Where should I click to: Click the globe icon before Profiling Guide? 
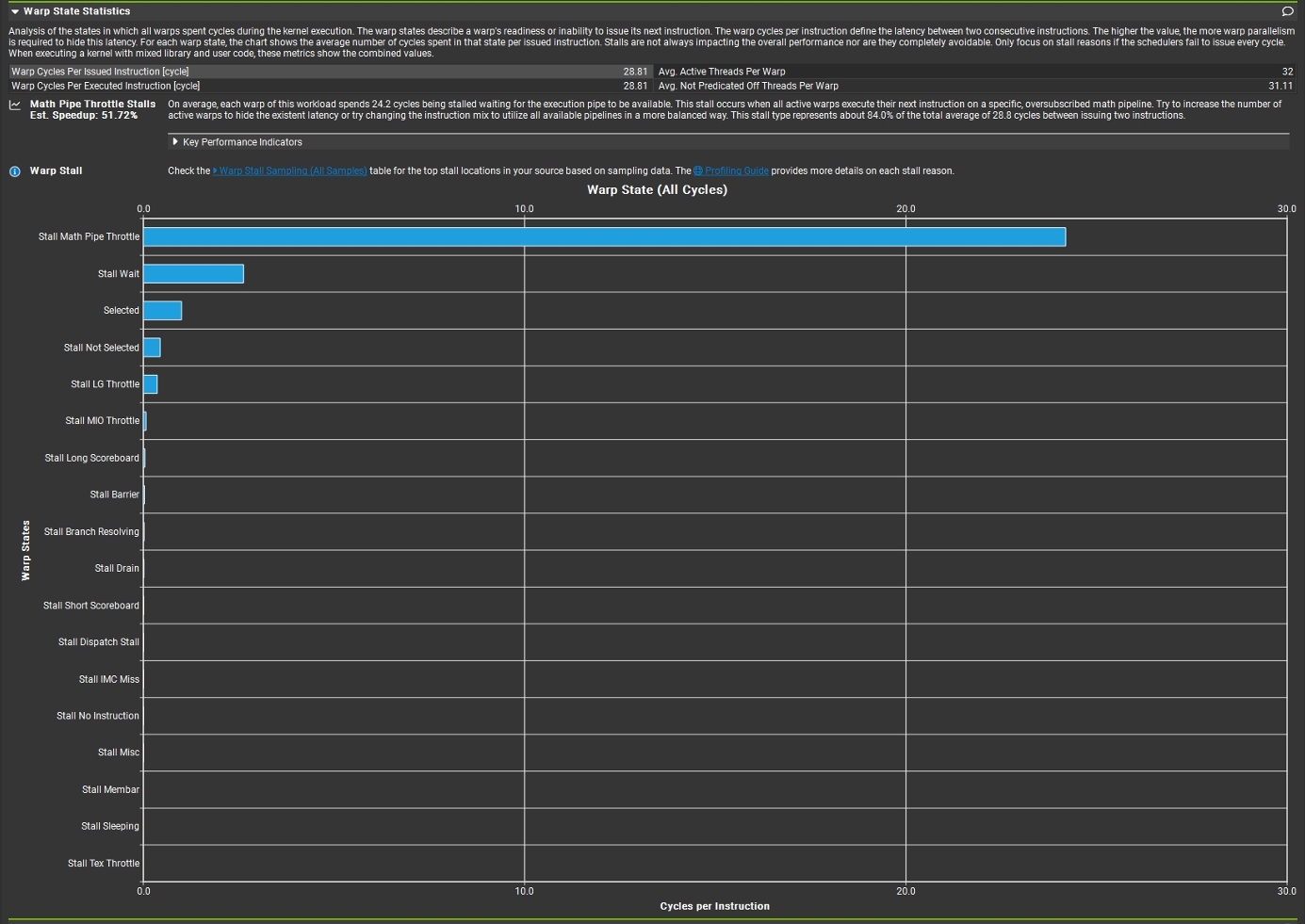tap(698, 171)
